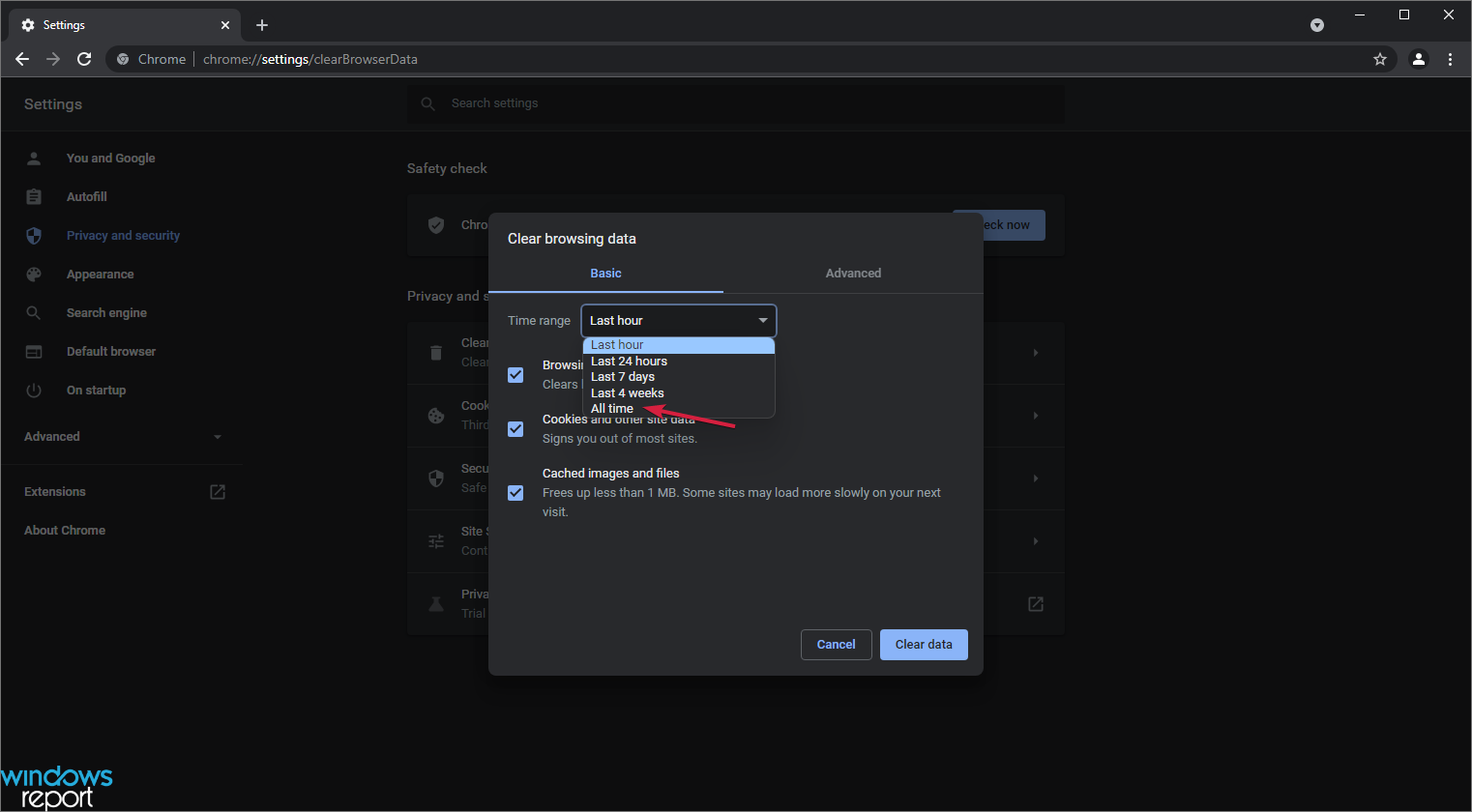Uncheck the Cookies and other site data checkbox
Viewport: 1472px width, 812px height.
515,428
